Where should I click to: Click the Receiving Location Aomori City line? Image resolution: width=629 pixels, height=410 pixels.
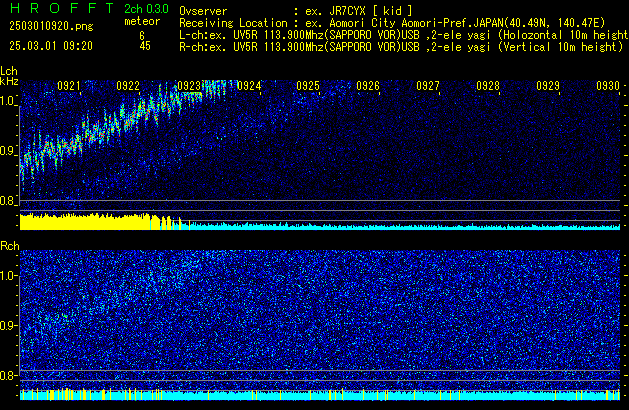392,23
